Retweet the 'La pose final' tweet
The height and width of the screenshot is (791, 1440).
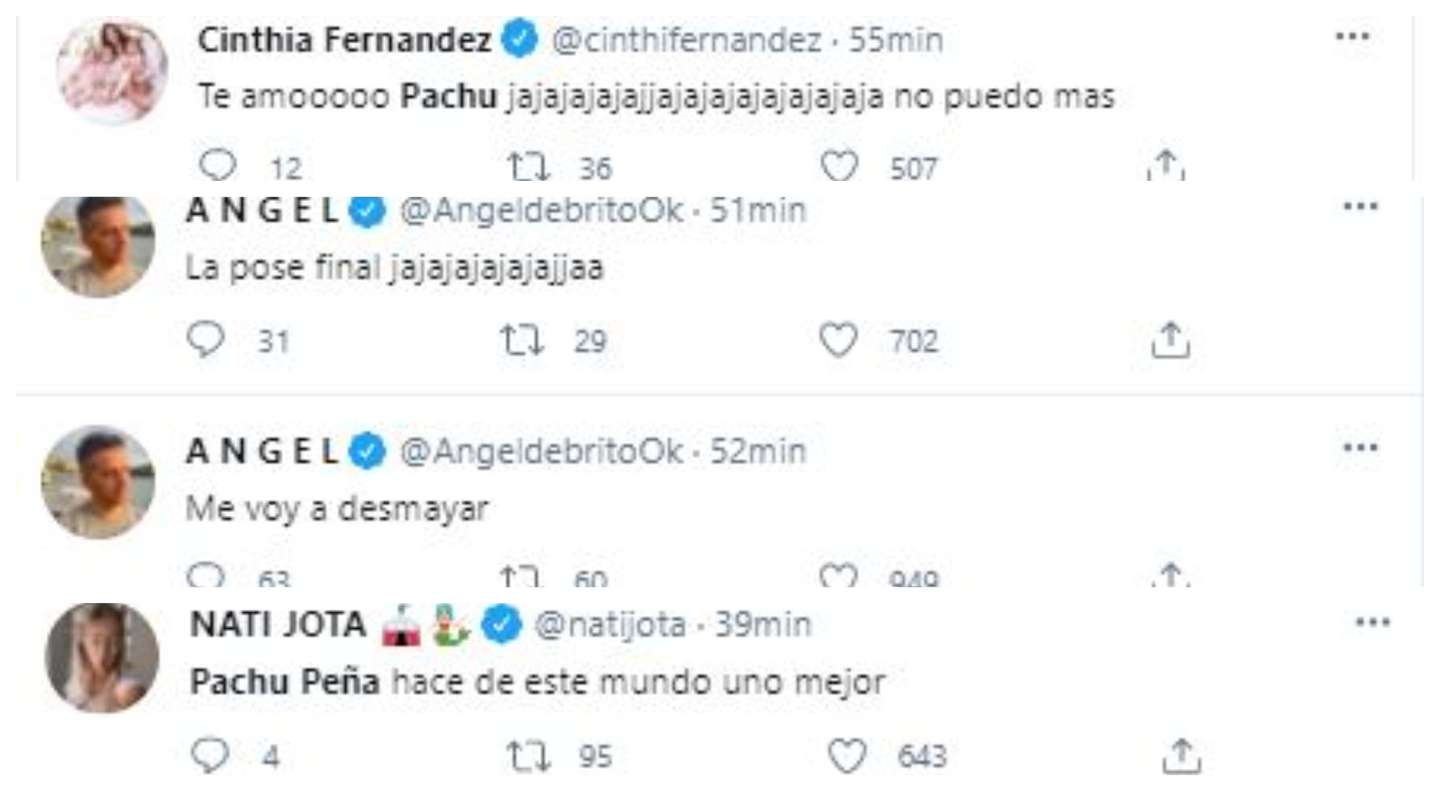[x=521, y=342]
